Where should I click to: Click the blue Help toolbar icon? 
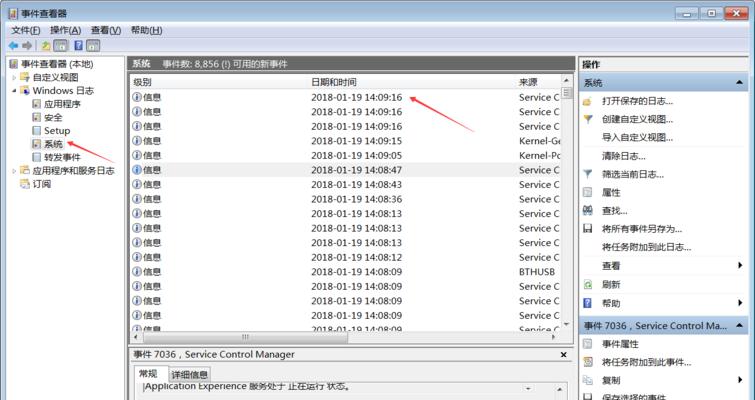(78, 46)
